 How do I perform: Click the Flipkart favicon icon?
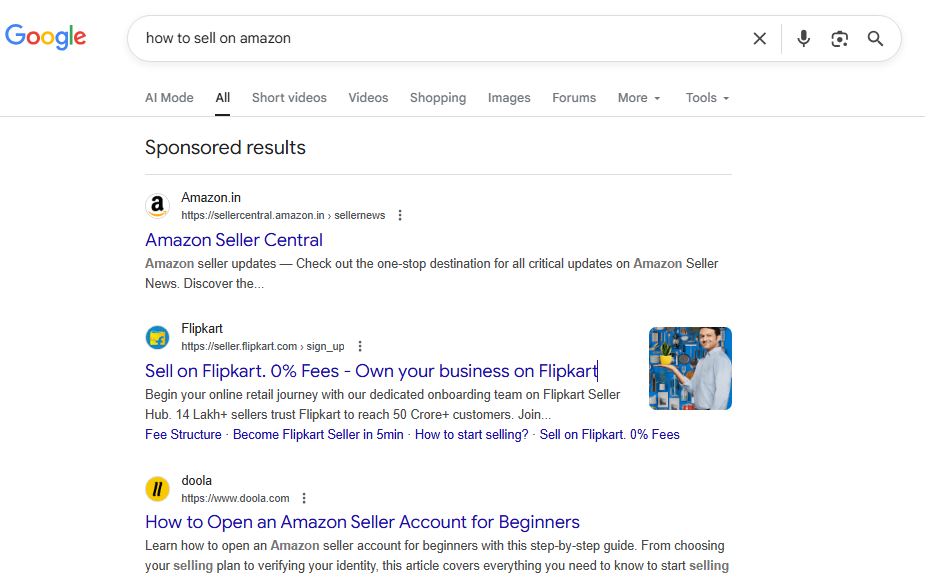tap(157, 337)
